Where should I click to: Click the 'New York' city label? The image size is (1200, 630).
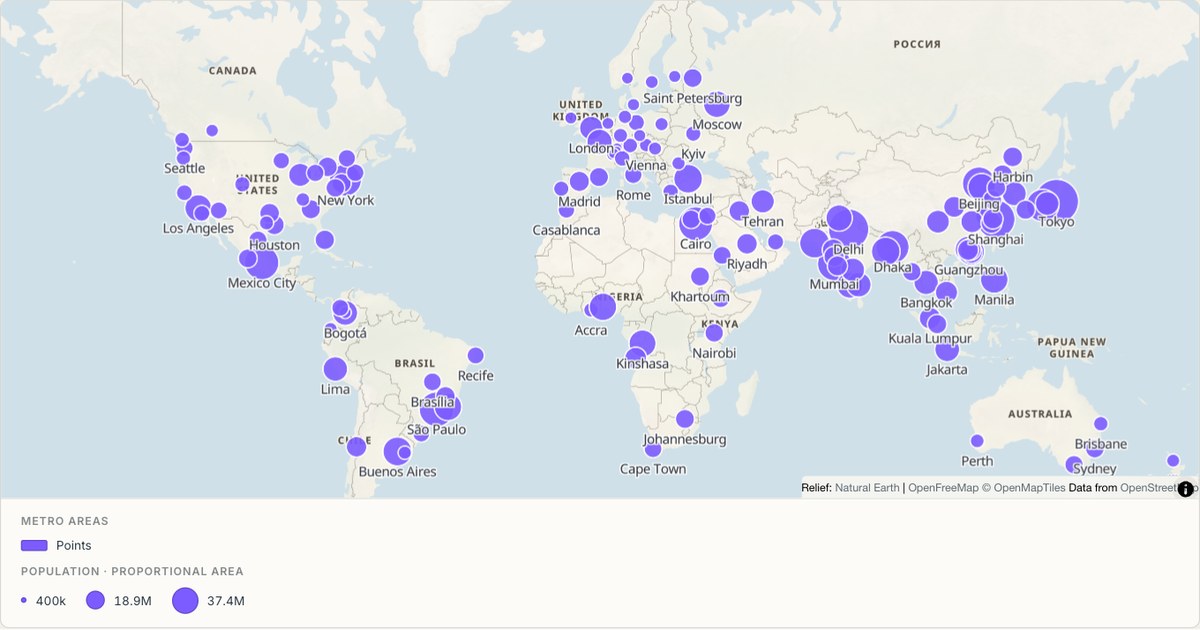pos(346,200)
